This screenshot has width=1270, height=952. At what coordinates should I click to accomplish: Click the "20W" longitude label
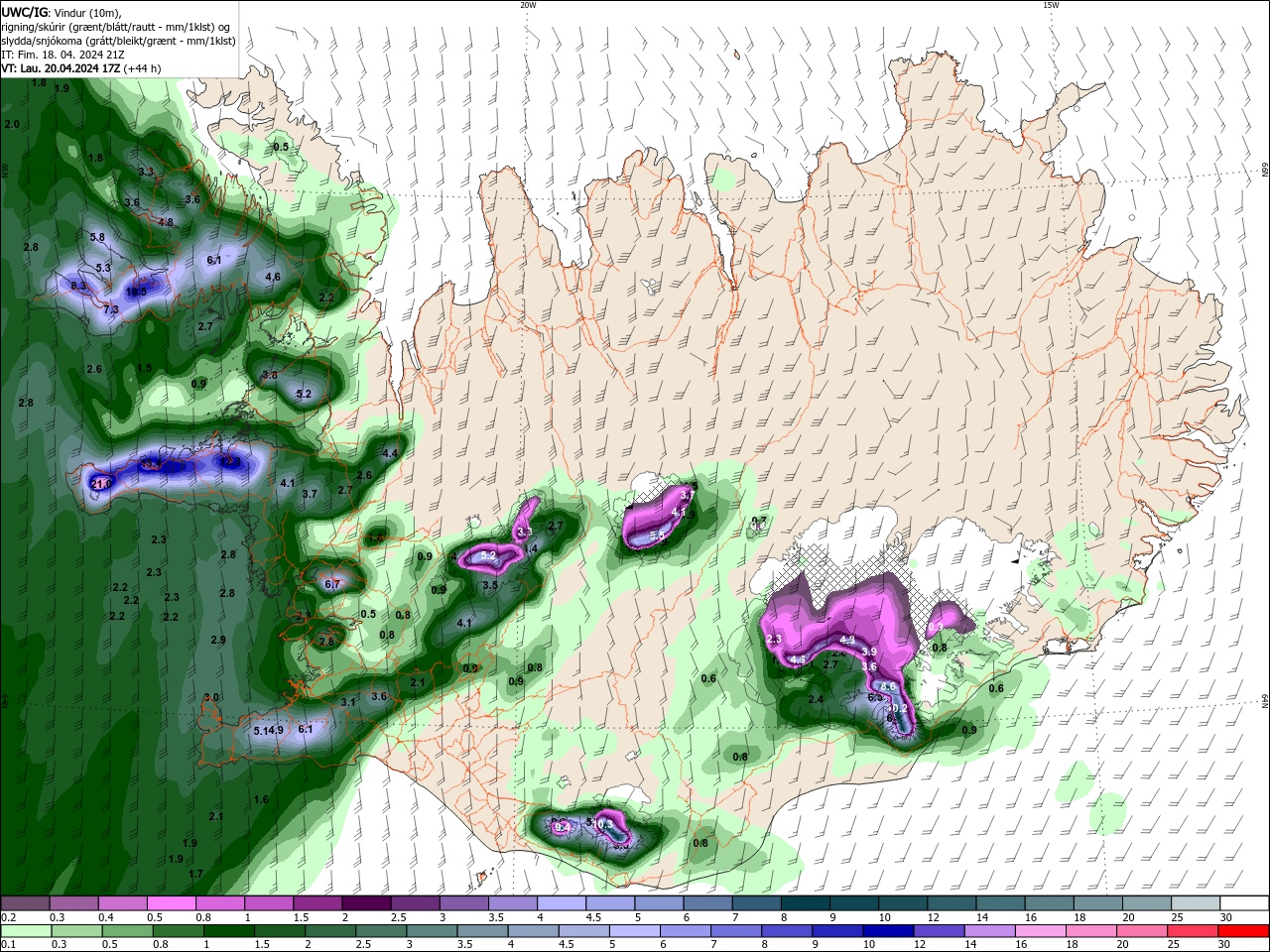point(528,5)
